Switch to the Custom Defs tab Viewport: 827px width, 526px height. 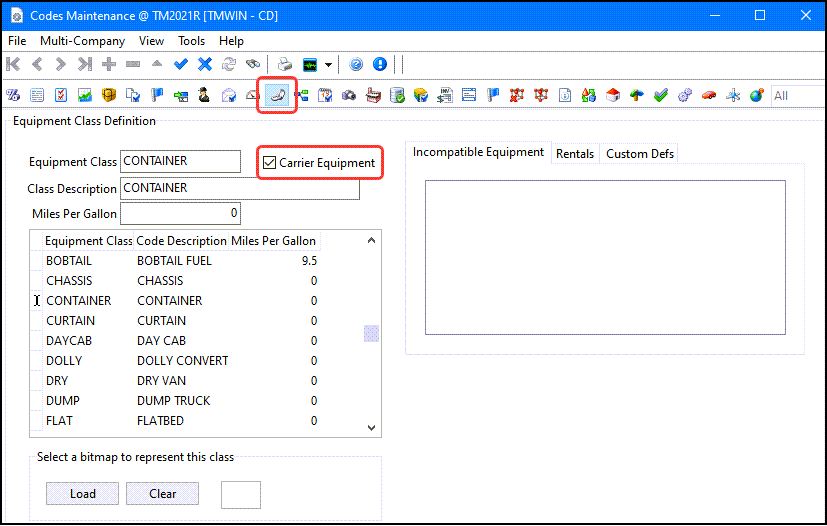pos(640,153)
